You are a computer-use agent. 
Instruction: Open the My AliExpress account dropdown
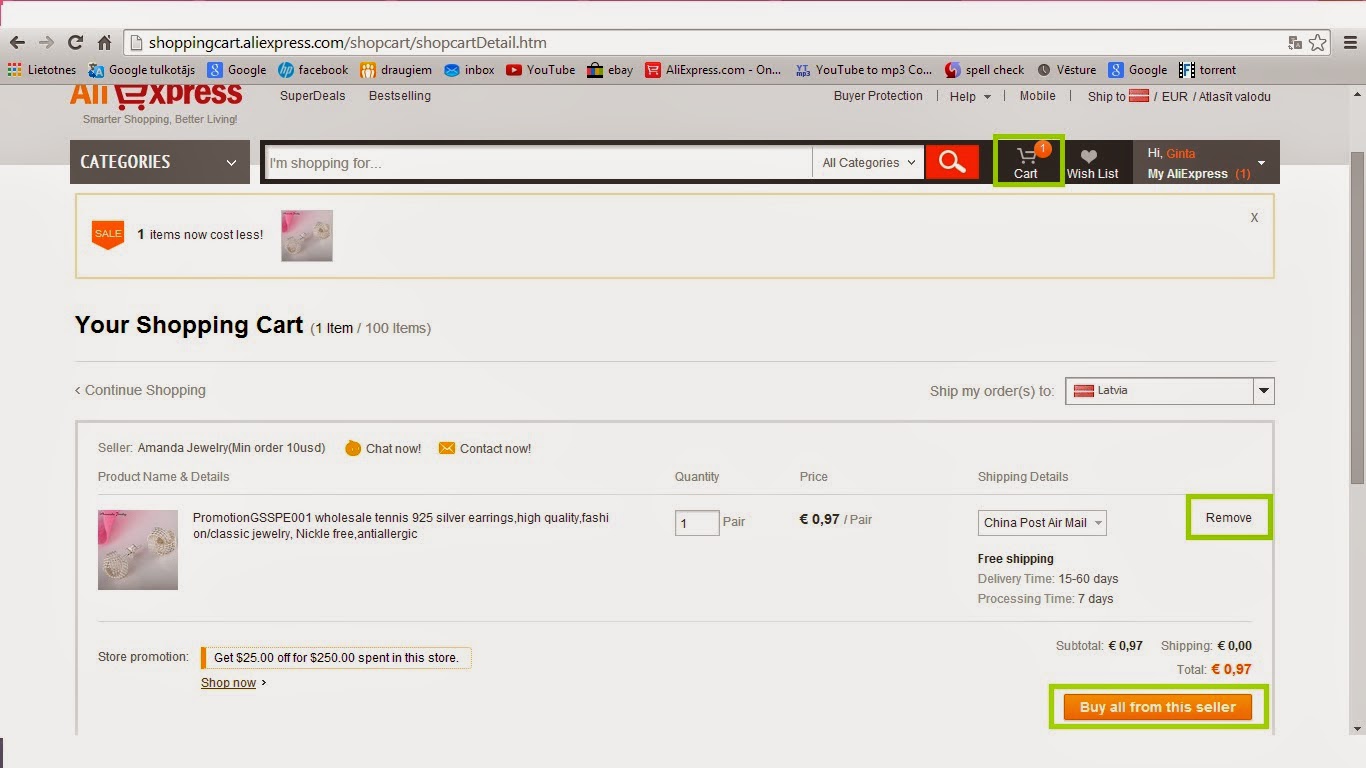(1206, 162)
